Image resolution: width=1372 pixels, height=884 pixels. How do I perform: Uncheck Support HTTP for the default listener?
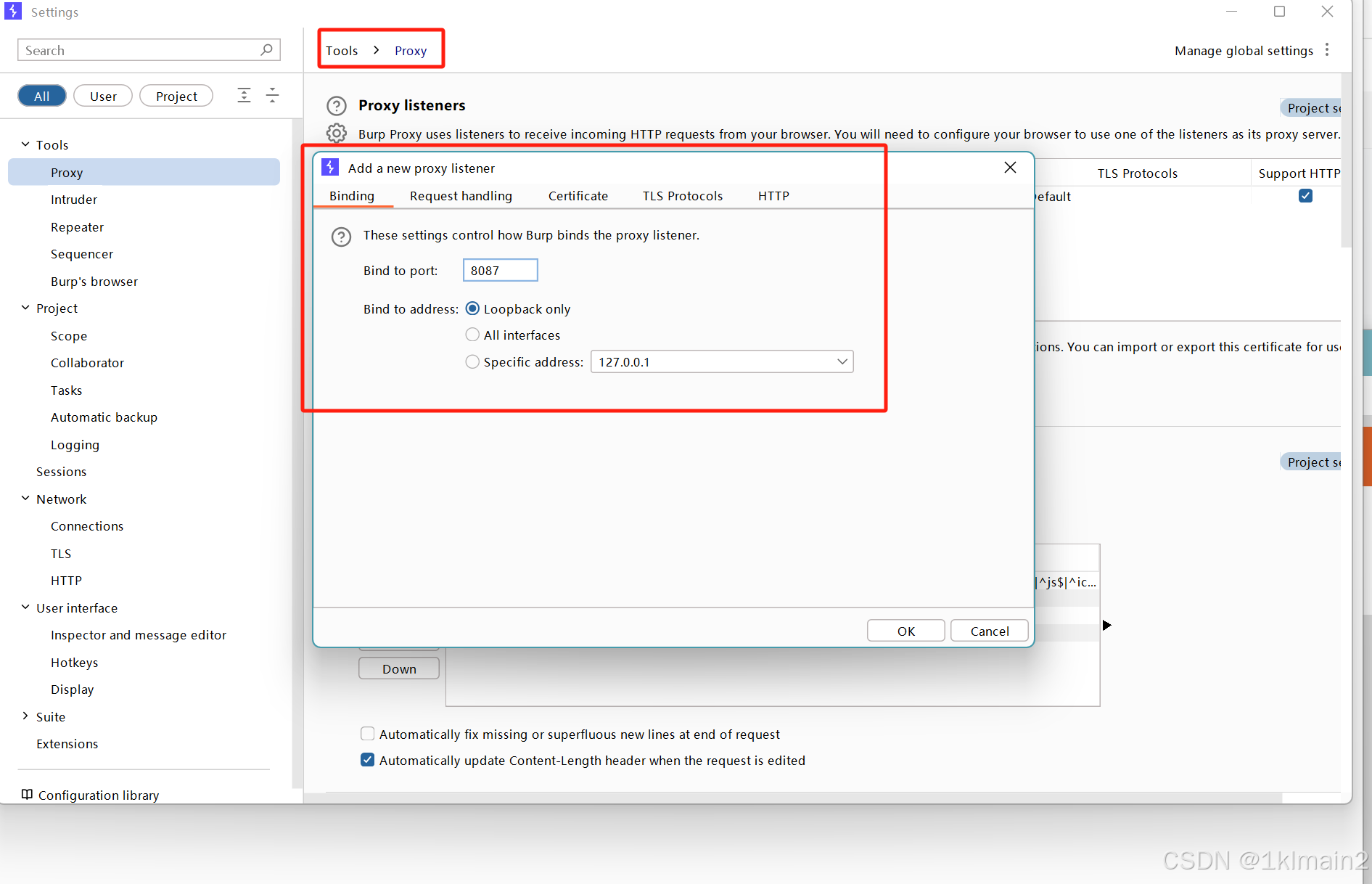1305,196
